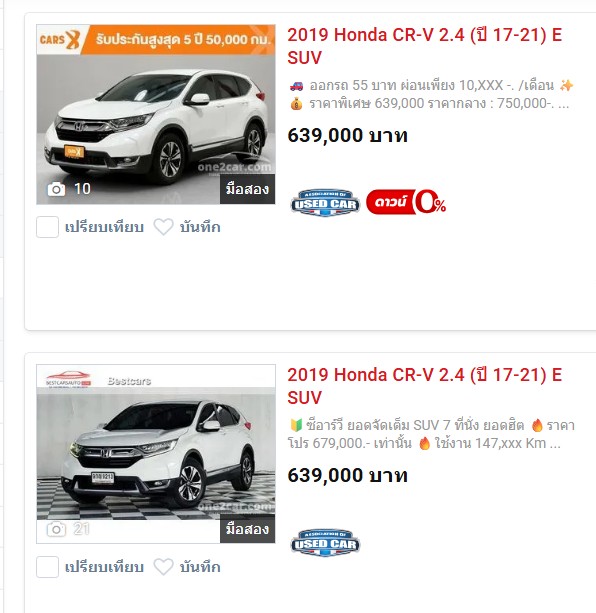Open photo gallery camera icon showing 21 photos
Viewport: 596px width, 613px height.
point(56,529)
